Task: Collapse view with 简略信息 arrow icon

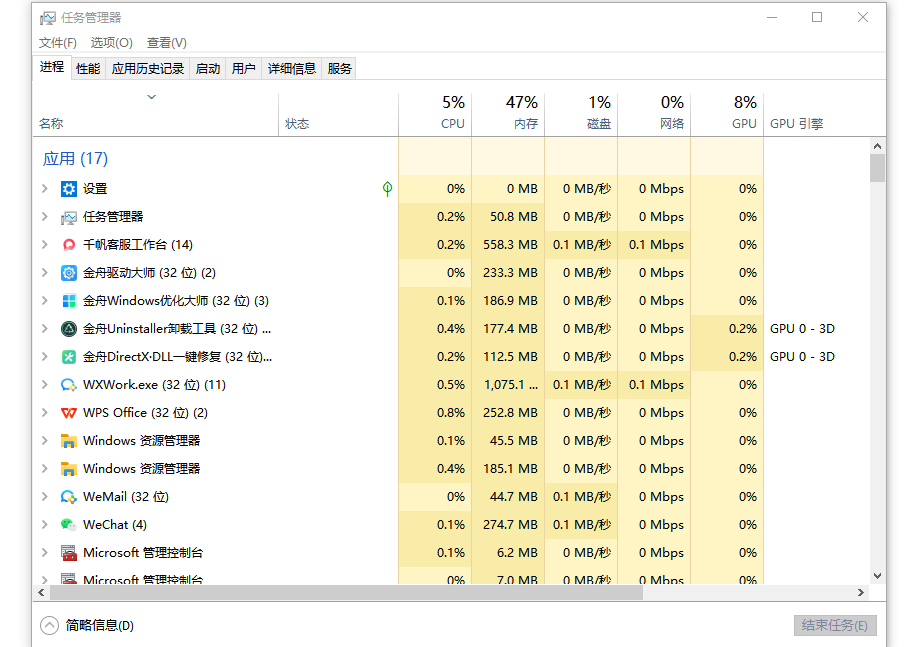Action: 50,625
